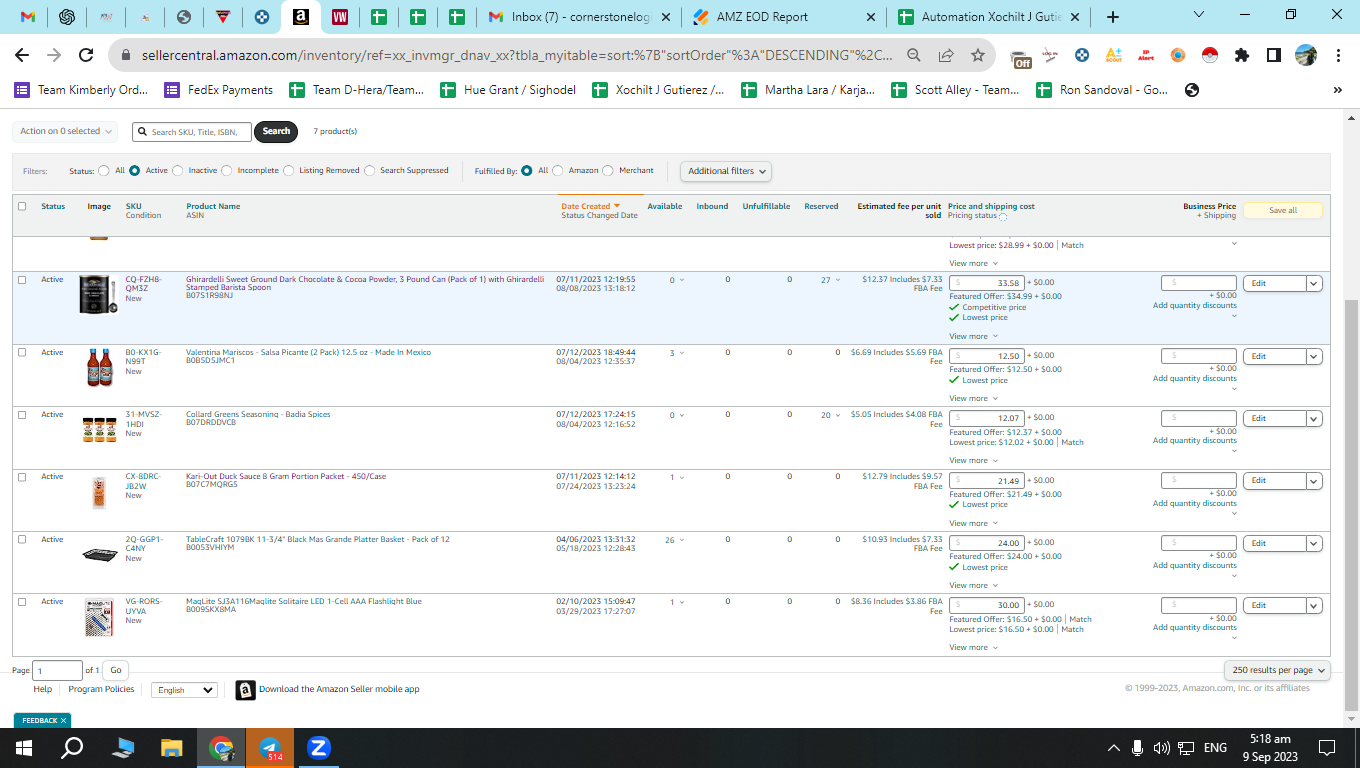Open the browser extensions puzzle icon
This screenshot has height=768, width=1360.
coord(1242,56)
